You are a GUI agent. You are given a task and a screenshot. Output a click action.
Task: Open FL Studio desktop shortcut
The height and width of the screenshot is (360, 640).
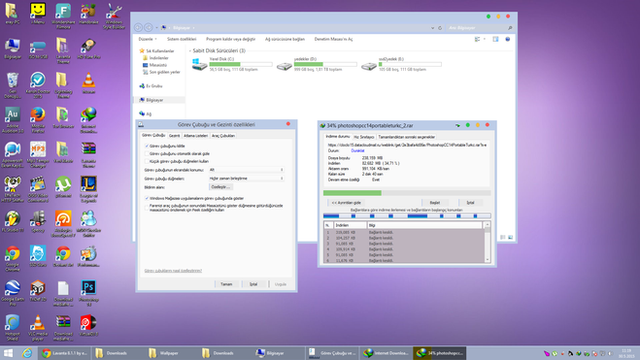pyautogui.click(x=13, y=222)
